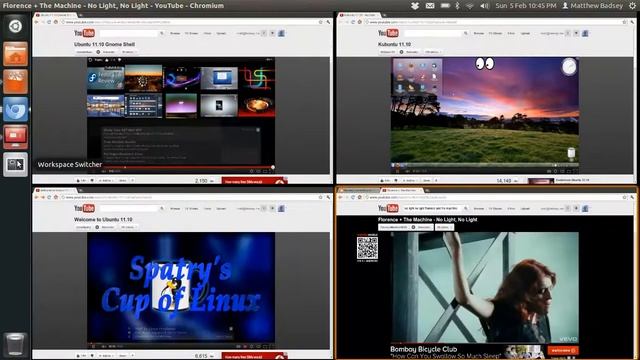Click user avatar in Florence + The Machine window
Screen dimensions: 640x360
click(585, 209)
